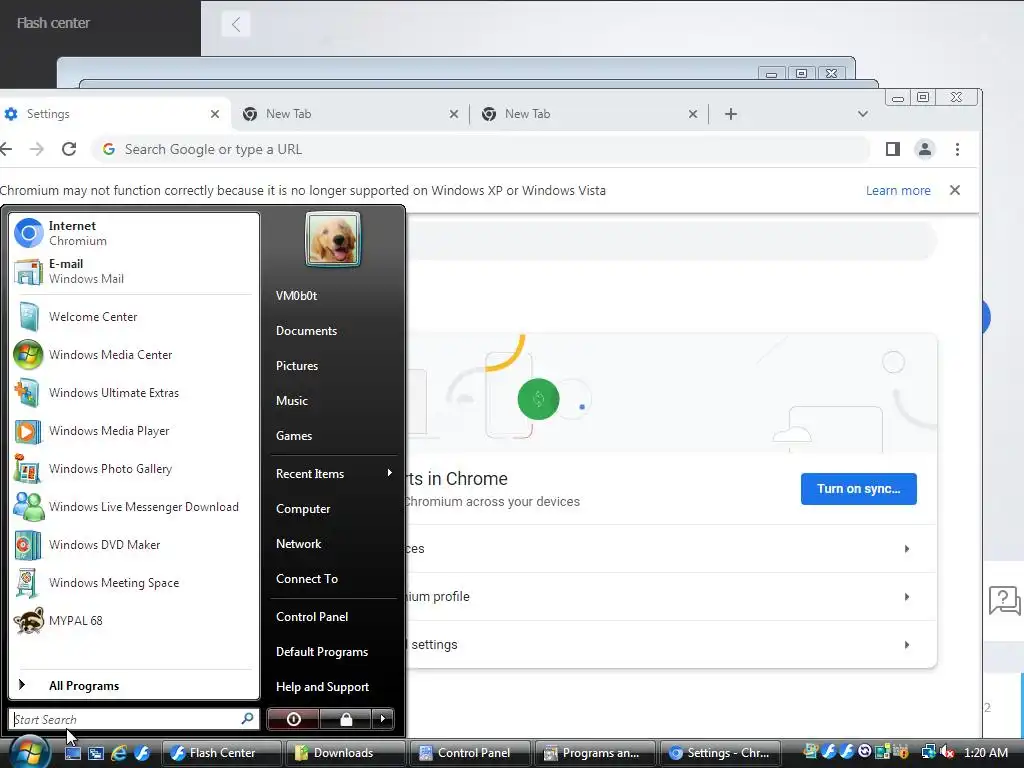Open Windows Photo Gallery
Viewport: 1024px width, 768px height.
tap(134, 469)
